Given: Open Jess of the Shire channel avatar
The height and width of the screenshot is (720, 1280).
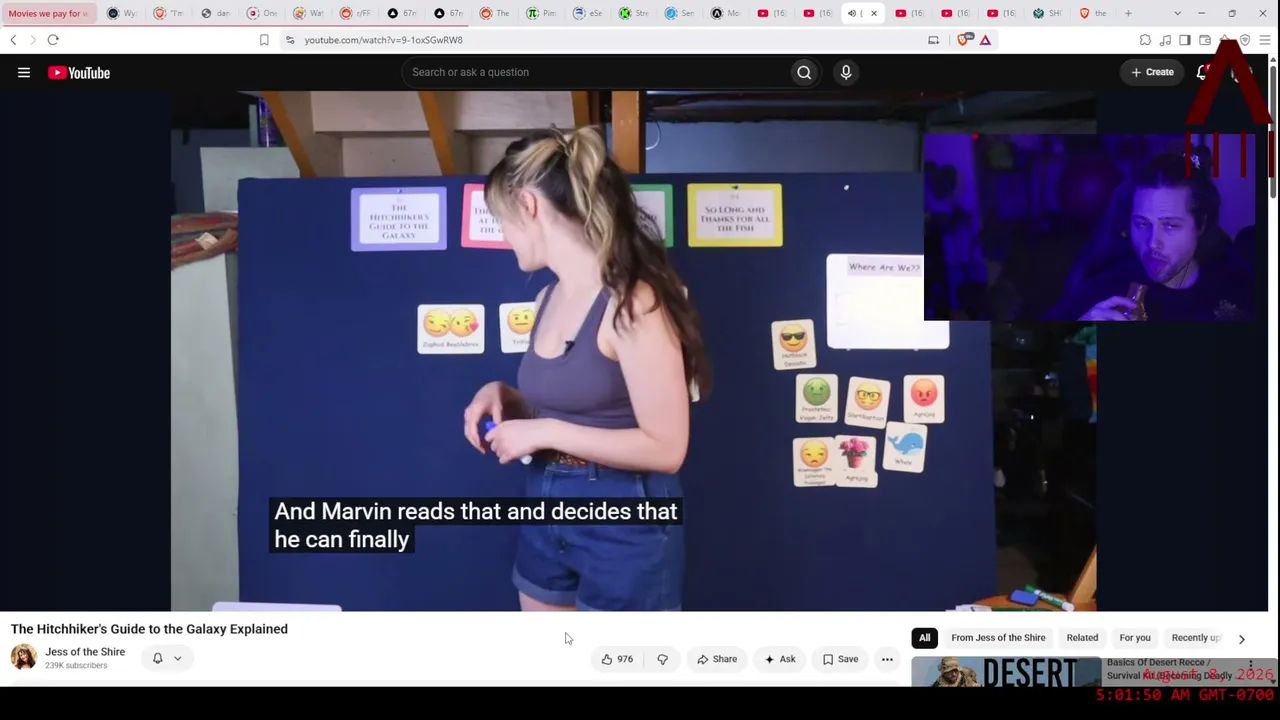Looking at the screenshot, I should [x=24, y=657].
